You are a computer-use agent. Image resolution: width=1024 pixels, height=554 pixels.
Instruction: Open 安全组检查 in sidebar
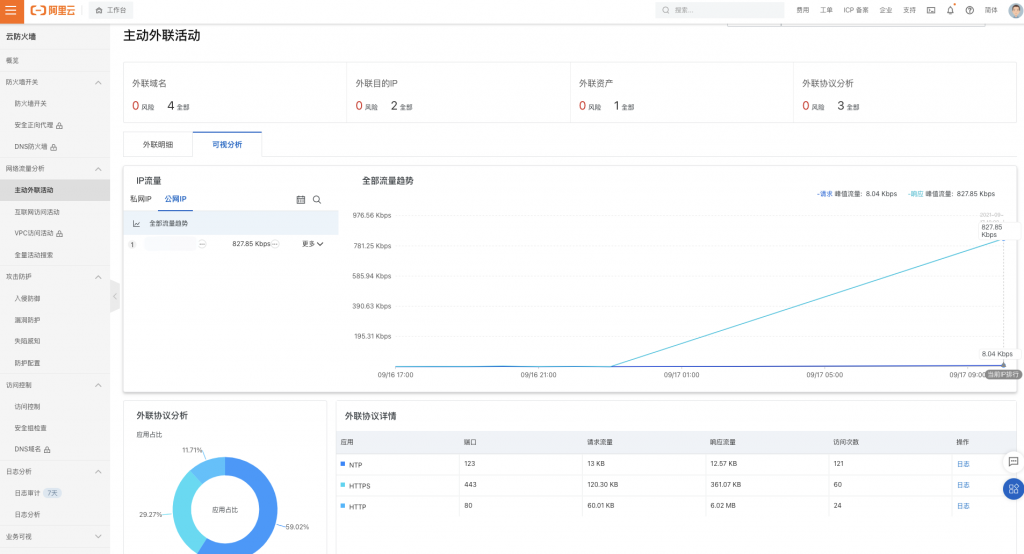click(31, 429)
